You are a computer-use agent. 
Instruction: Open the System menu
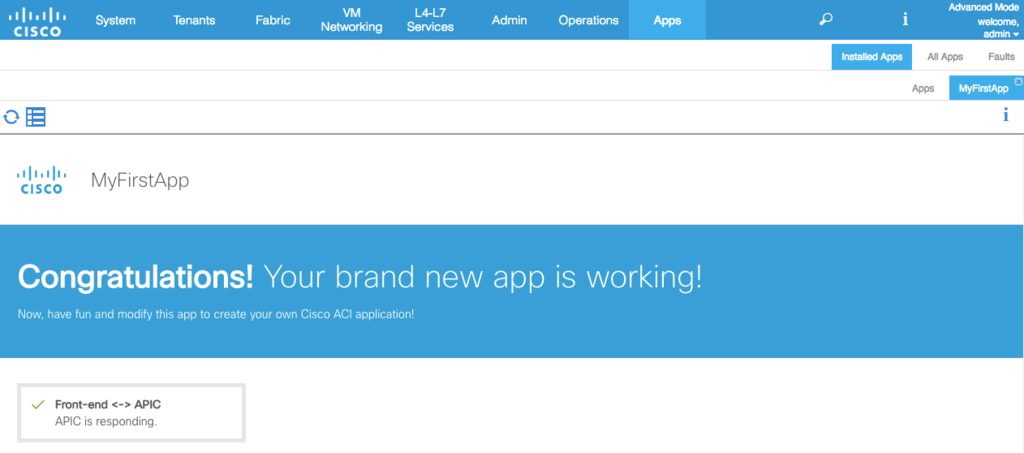click(116, 20)
